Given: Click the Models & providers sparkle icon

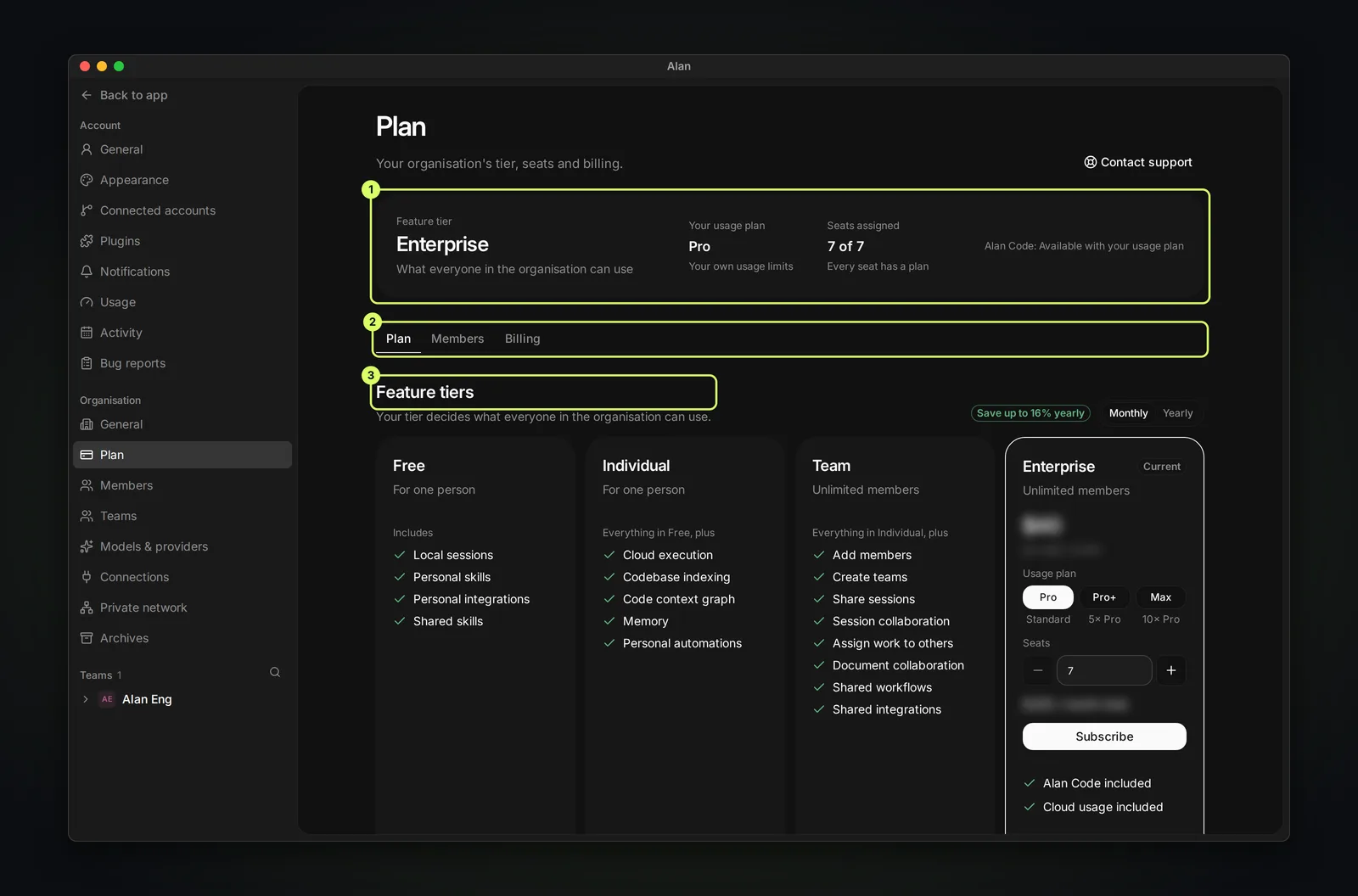Looking at the screenshot, I should click(87, 546).
